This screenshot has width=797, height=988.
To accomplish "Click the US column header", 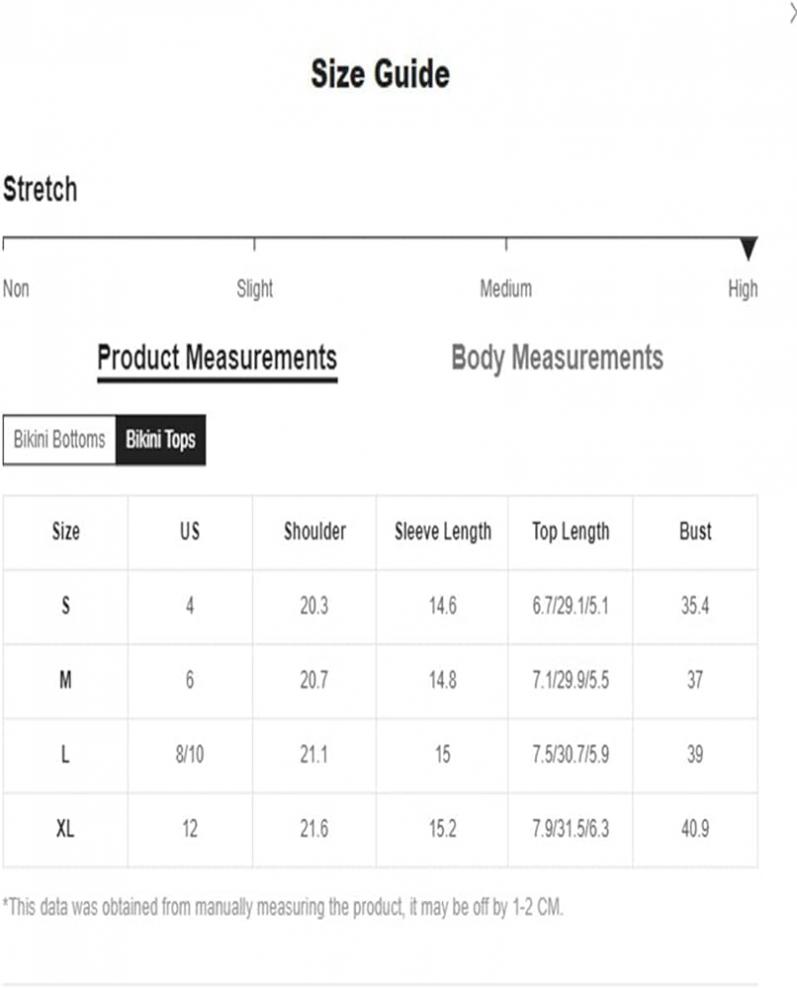I will [190, 531].
